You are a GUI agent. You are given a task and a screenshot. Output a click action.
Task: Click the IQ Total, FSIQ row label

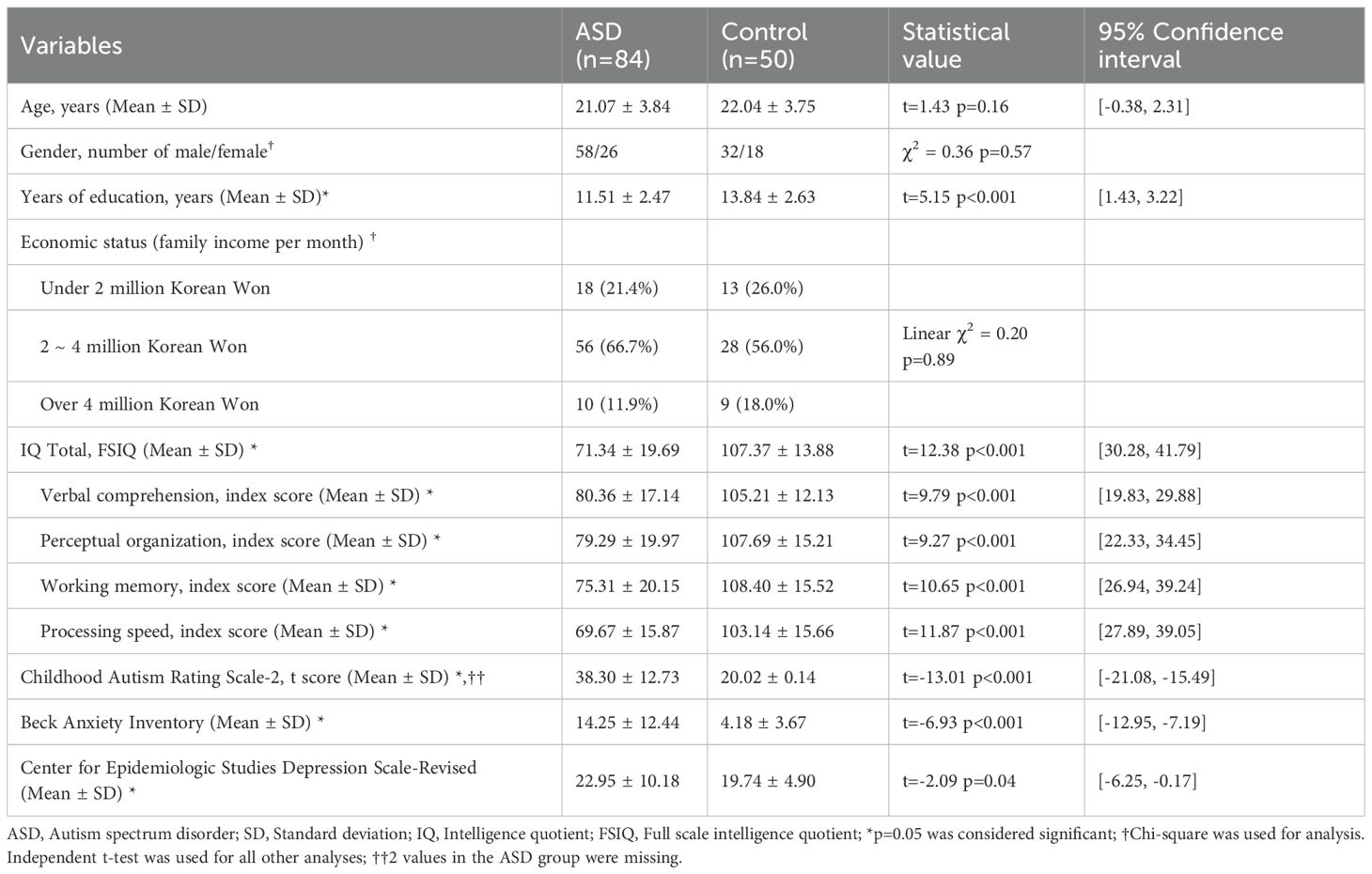(x=139, y=450)
